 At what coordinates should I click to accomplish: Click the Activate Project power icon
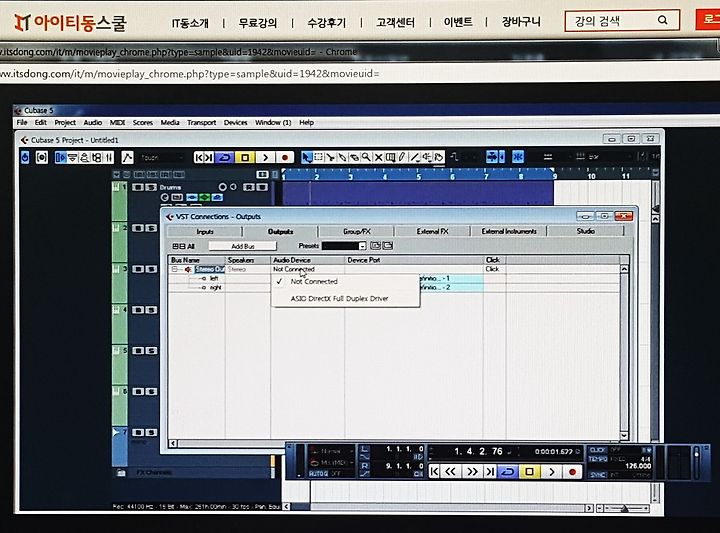pyautogui.click(x=25, y=157)
